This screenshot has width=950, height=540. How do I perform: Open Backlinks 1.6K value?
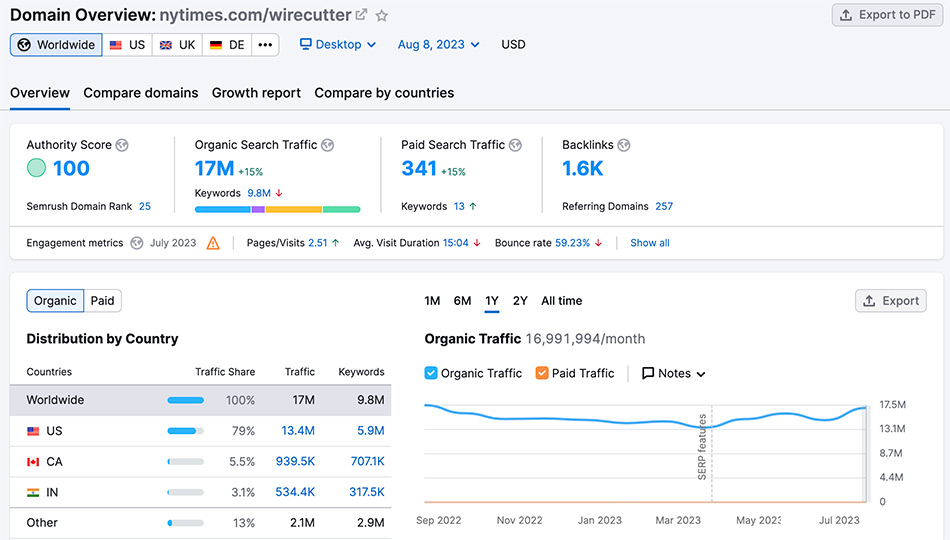pyautogui.click(x=582, y=168)
